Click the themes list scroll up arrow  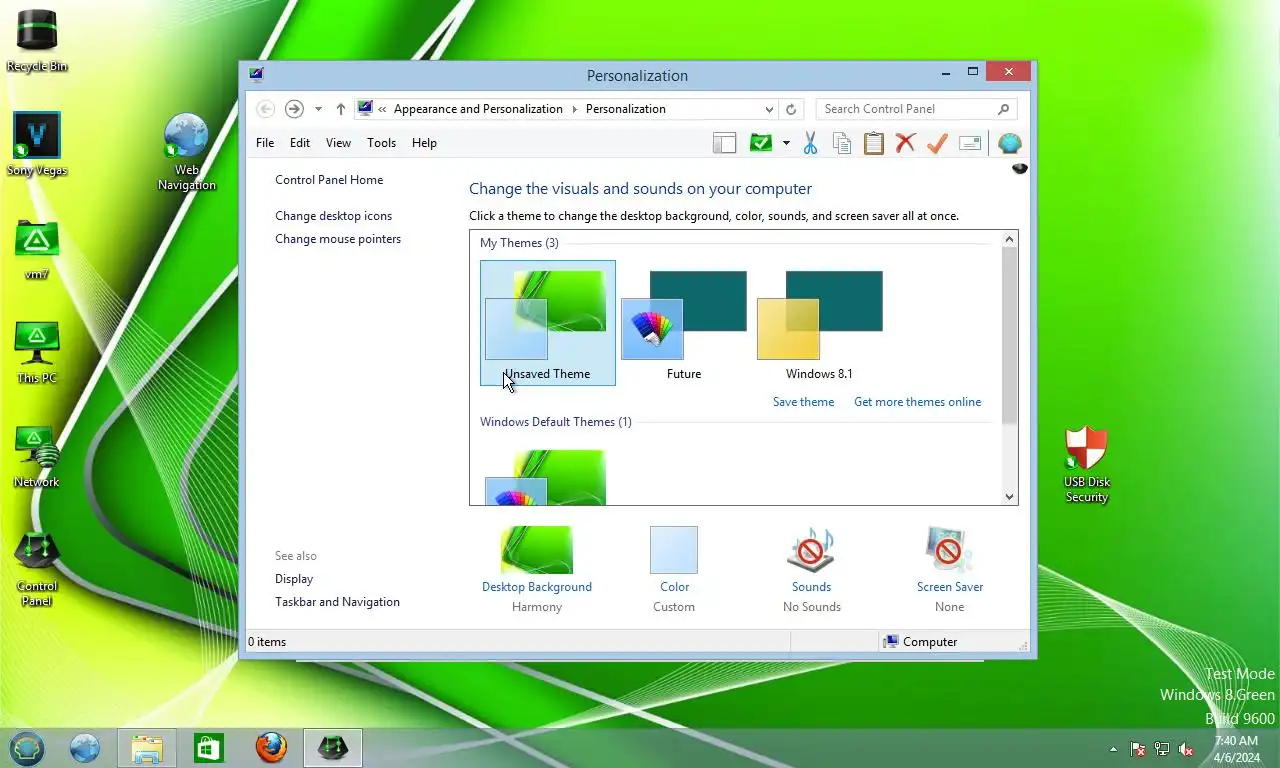[x=1009, y=239]
